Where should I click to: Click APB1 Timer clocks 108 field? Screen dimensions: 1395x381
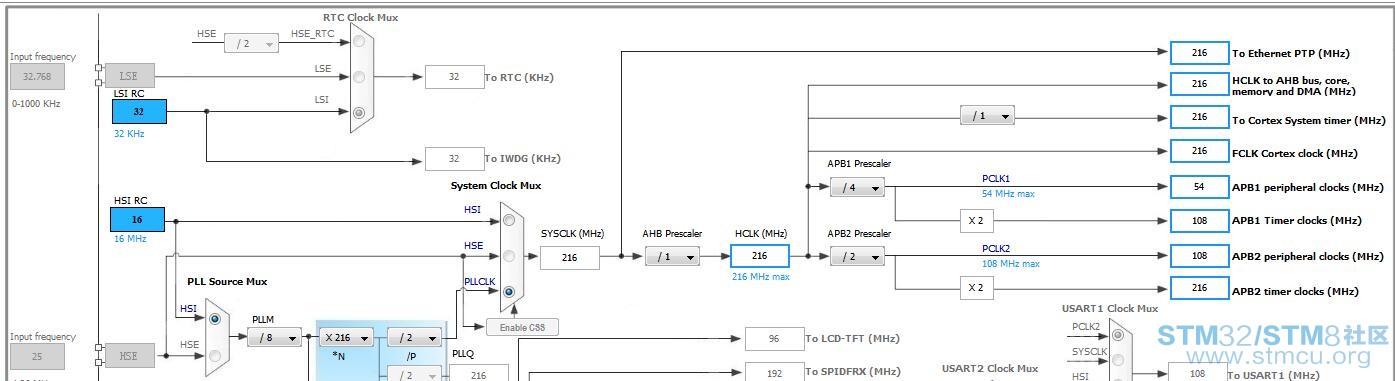pyautogui.click(x=1200, y=220)
